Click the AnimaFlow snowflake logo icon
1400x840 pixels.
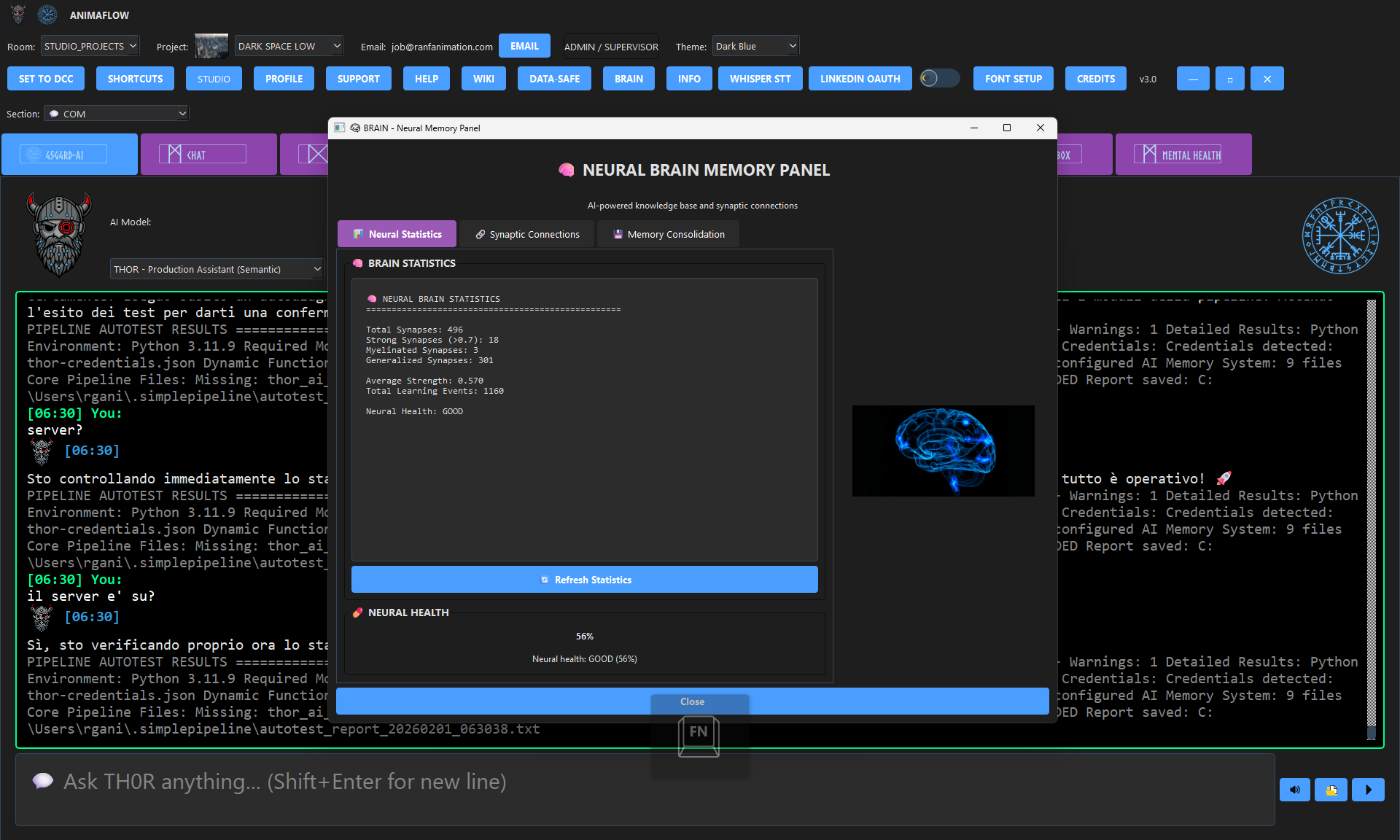coord(47,15)
